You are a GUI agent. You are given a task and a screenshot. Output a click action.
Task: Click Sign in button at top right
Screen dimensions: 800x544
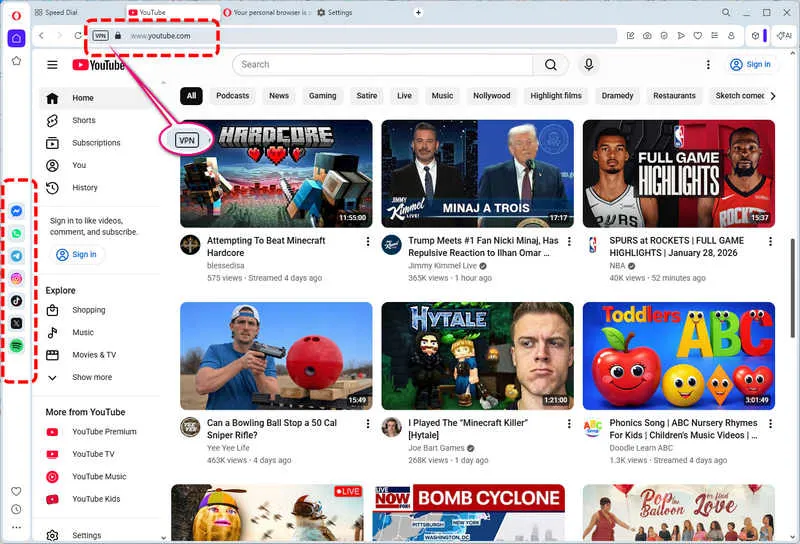(751, 65)
